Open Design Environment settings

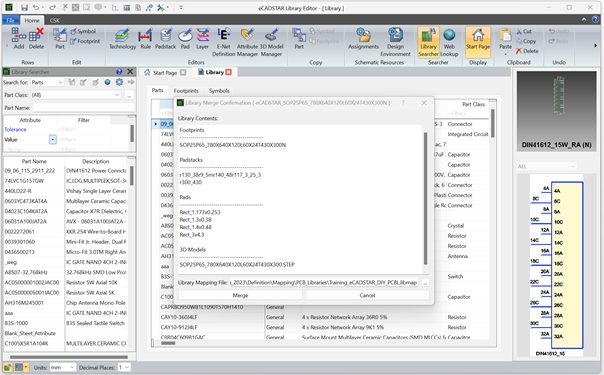395,42
